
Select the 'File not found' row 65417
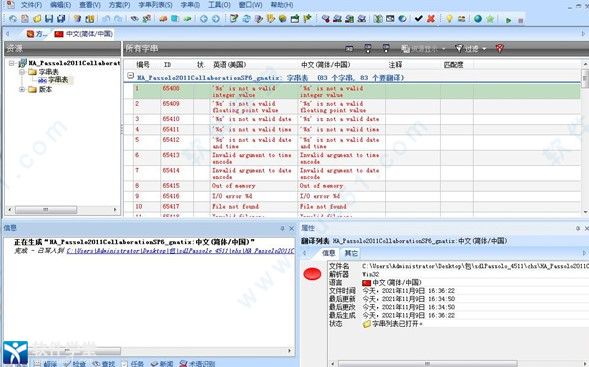point(356,207)
